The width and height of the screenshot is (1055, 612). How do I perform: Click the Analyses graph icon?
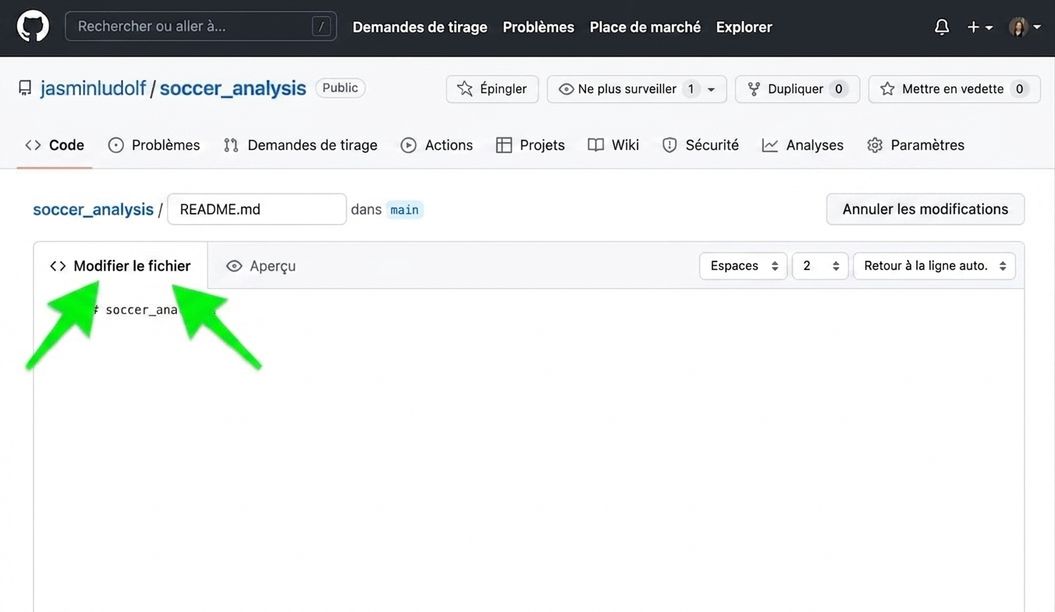770,145
